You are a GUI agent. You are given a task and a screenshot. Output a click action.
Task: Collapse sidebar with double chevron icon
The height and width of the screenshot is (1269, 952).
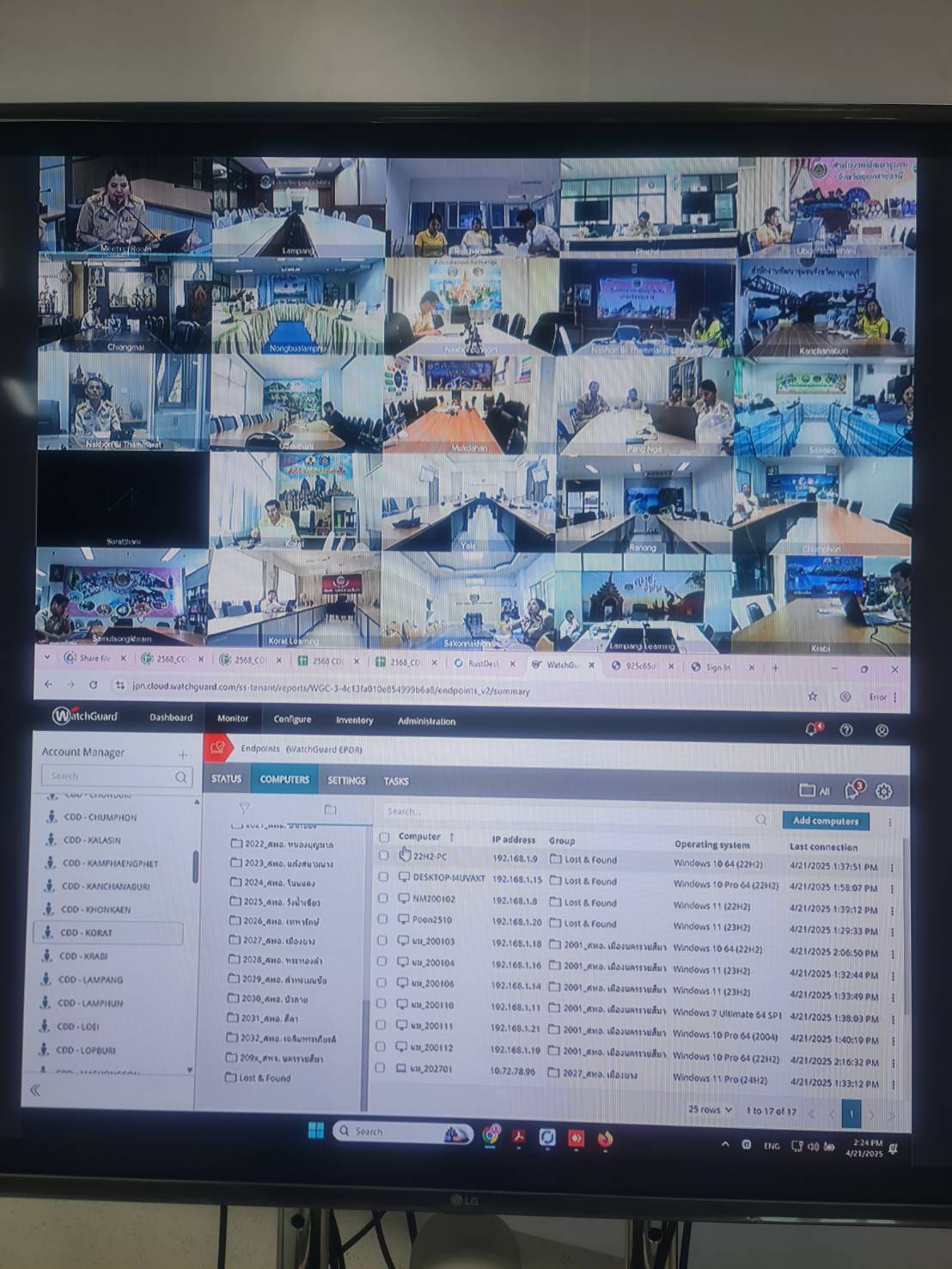coord(35,1090)
